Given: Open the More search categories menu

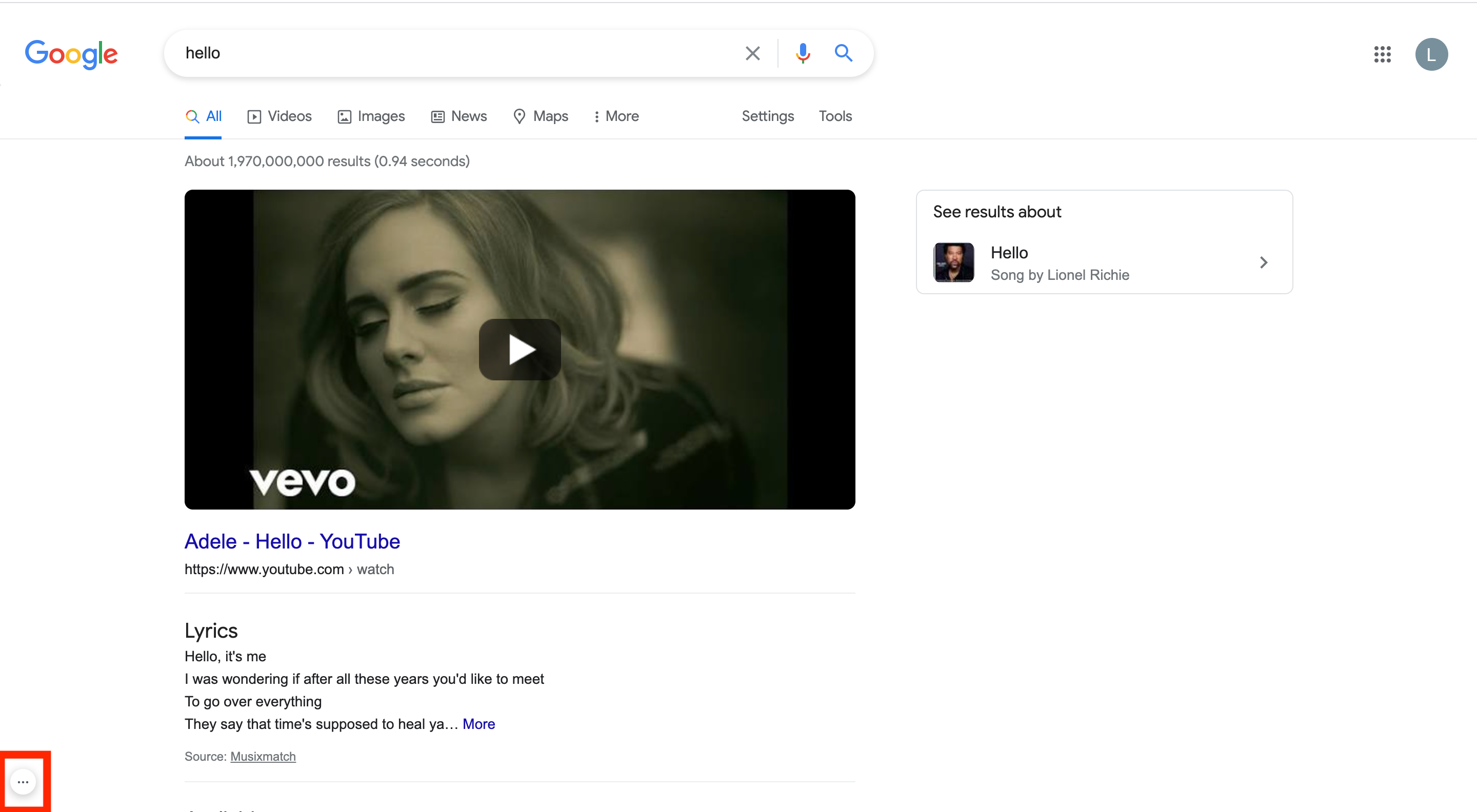Looking at the screenshot, I should pyautogui.click(x=616, y=116).
